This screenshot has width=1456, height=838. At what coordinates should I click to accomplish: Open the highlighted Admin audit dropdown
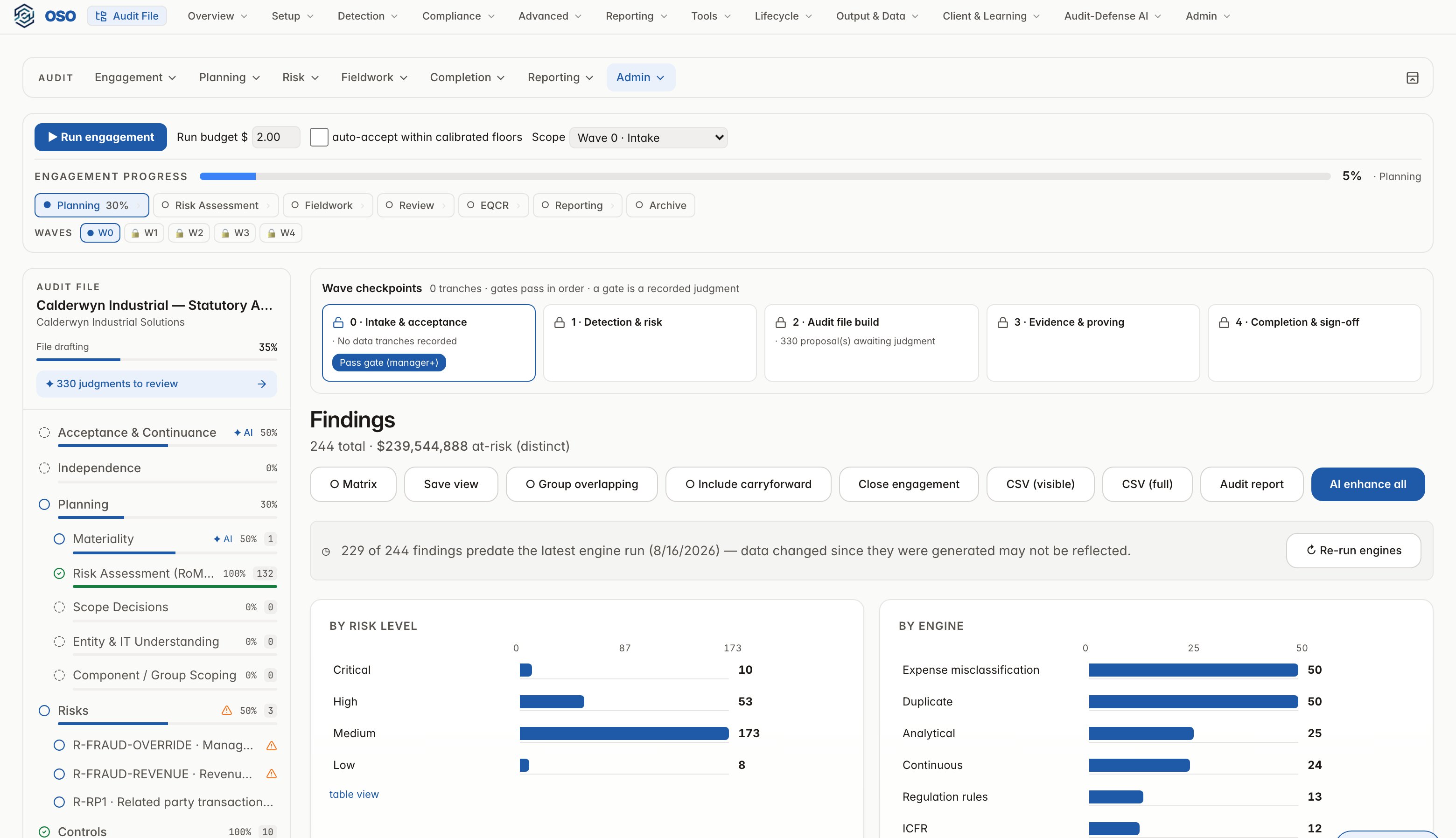[x=641, y=77]
